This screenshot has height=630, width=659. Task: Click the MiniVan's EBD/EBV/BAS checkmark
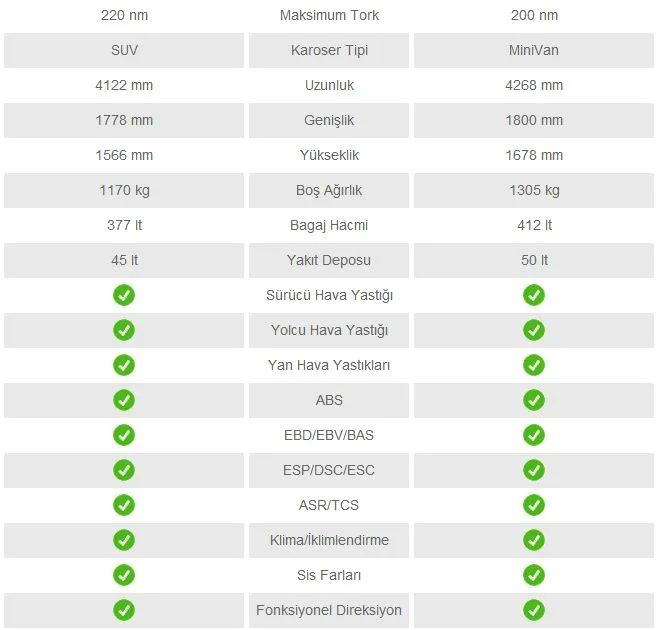click(x=534, y=435)
